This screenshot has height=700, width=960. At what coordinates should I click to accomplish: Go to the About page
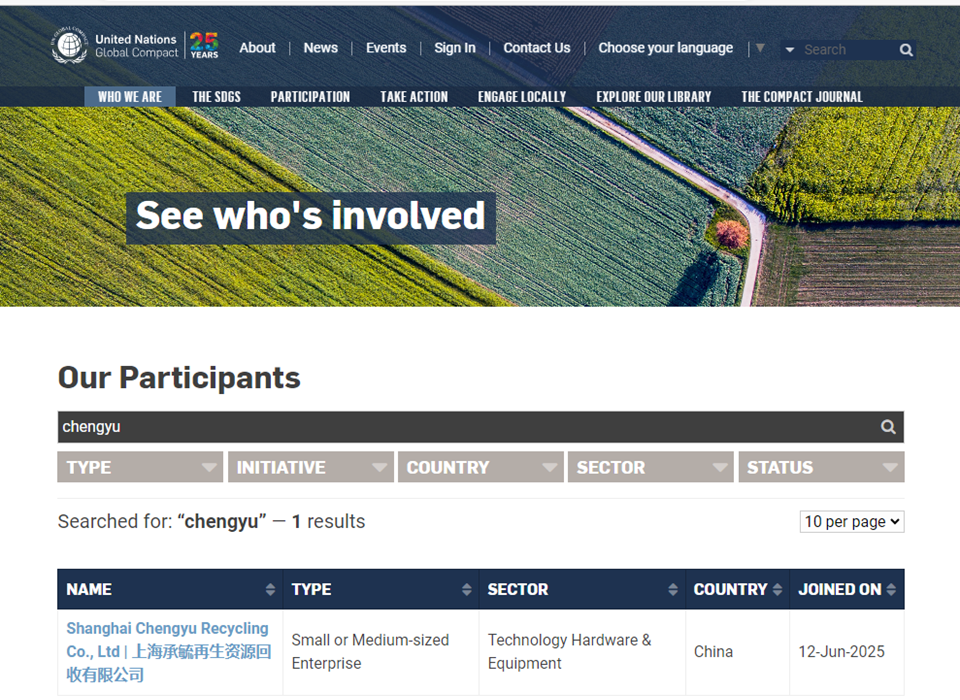(257, 48)
